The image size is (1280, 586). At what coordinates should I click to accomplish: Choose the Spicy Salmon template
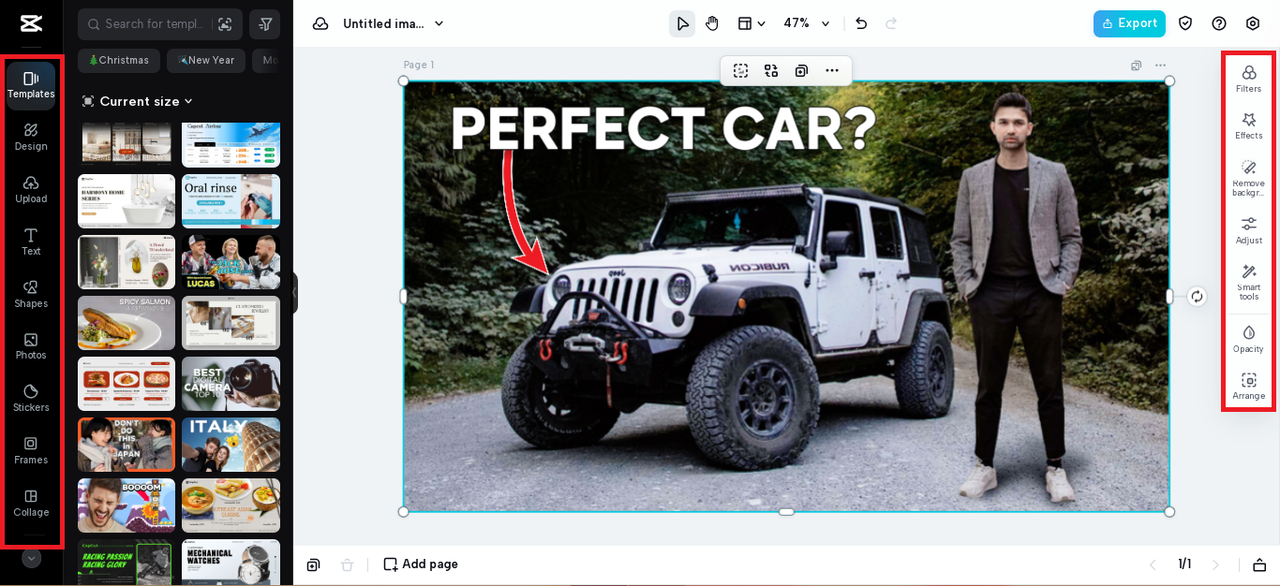click(x=127, y=322)
